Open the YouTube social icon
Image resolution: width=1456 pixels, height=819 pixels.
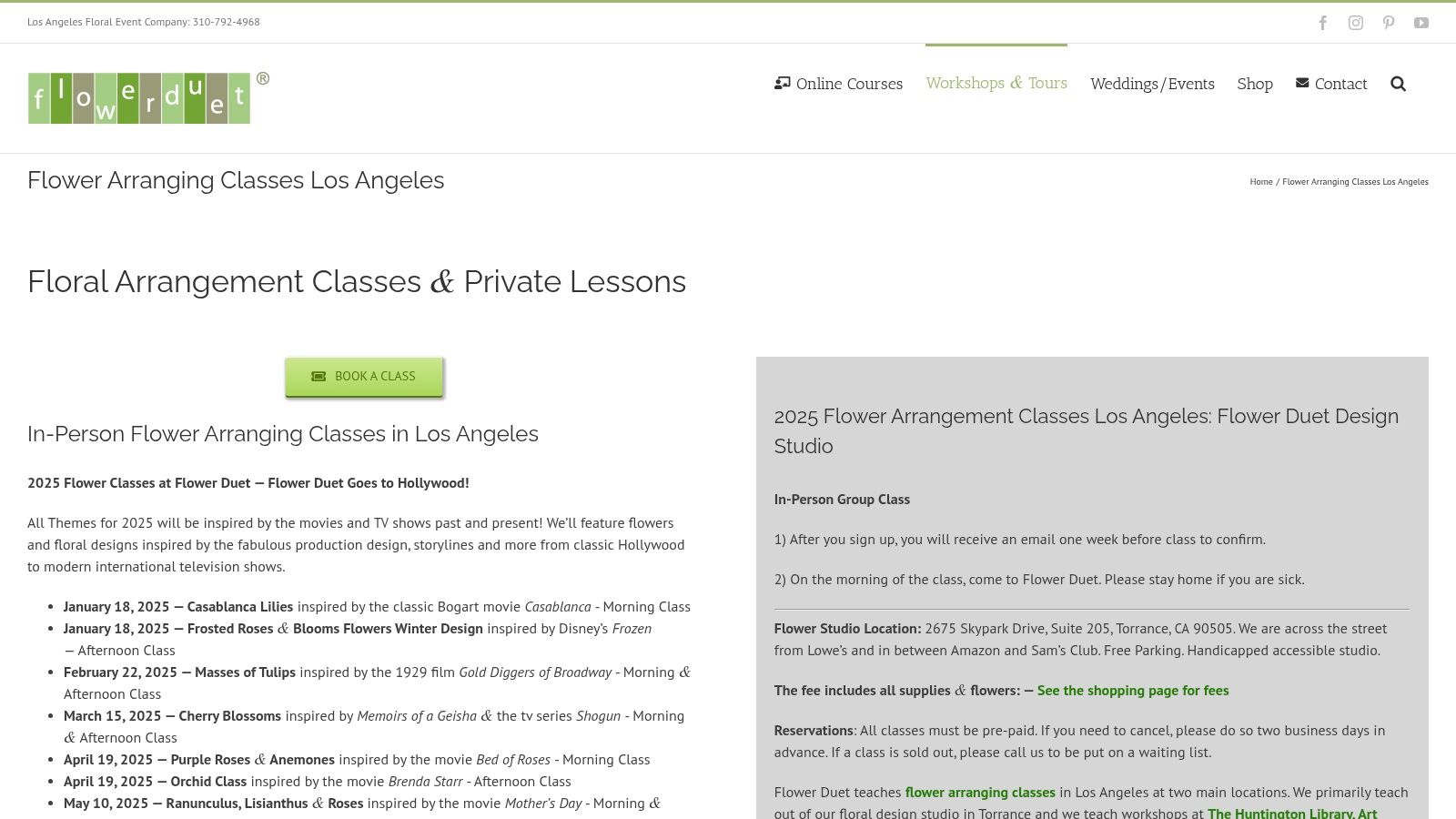[x=1421, y=23]
